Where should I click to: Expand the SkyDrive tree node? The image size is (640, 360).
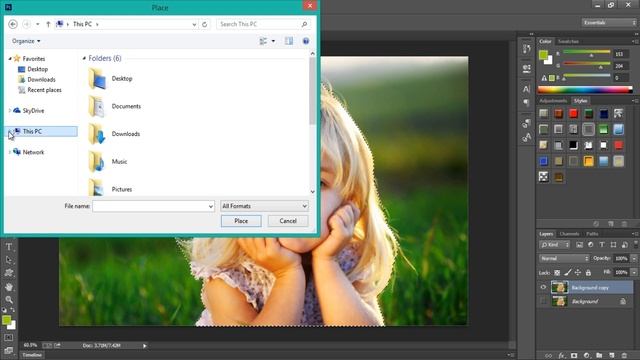[10, 111]
